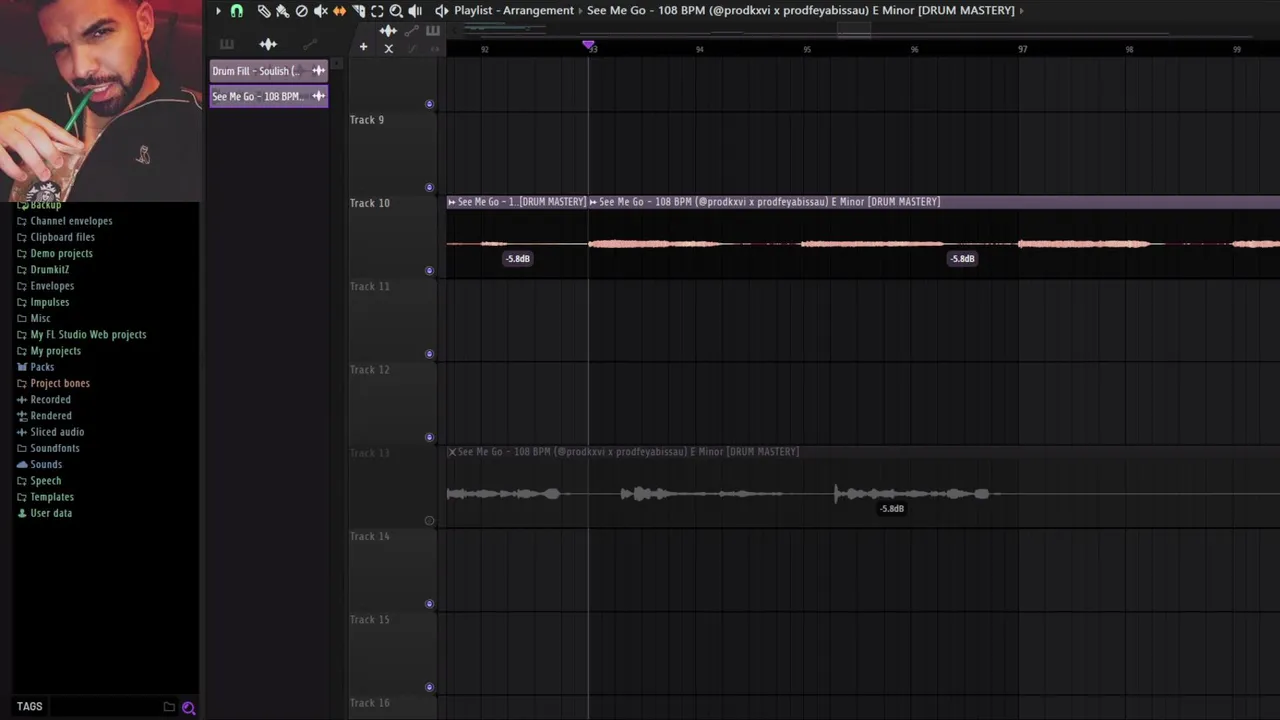The image size is (1280, 720).
Task: Select the Draw pencil tool
Action: click(x=264, y=11)
